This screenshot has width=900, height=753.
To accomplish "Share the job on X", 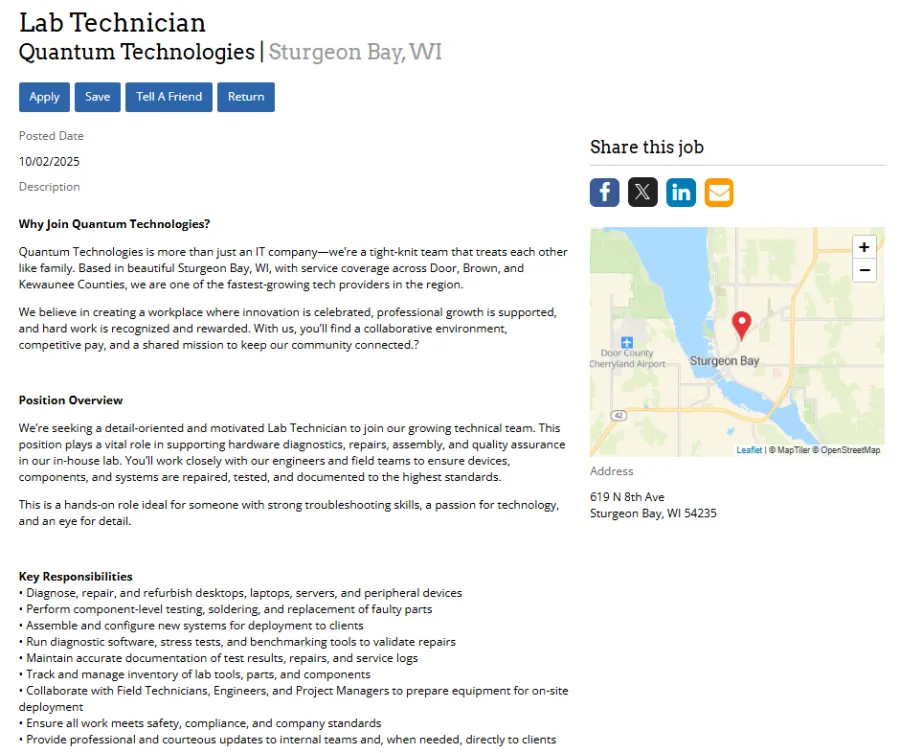I will pyautogui.click(x=642, y=192).
